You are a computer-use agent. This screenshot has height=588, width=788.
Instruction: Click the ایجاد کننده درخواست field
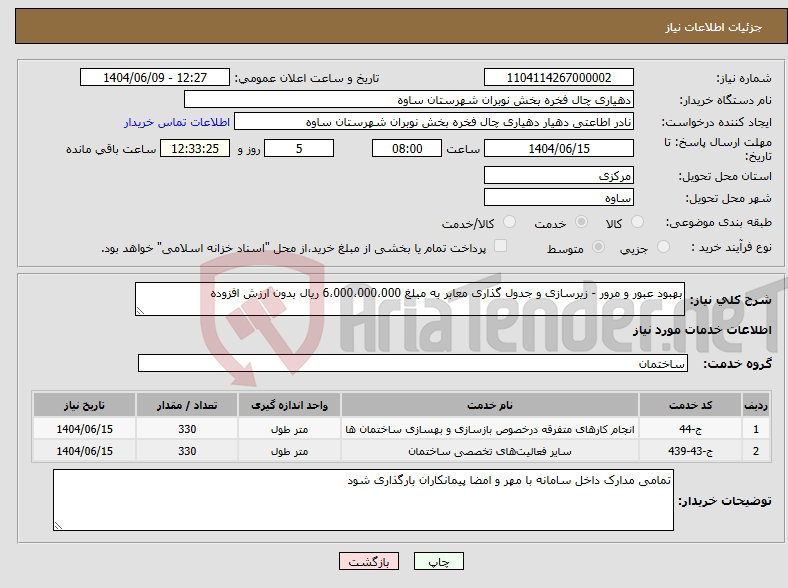tap(434, 122)
